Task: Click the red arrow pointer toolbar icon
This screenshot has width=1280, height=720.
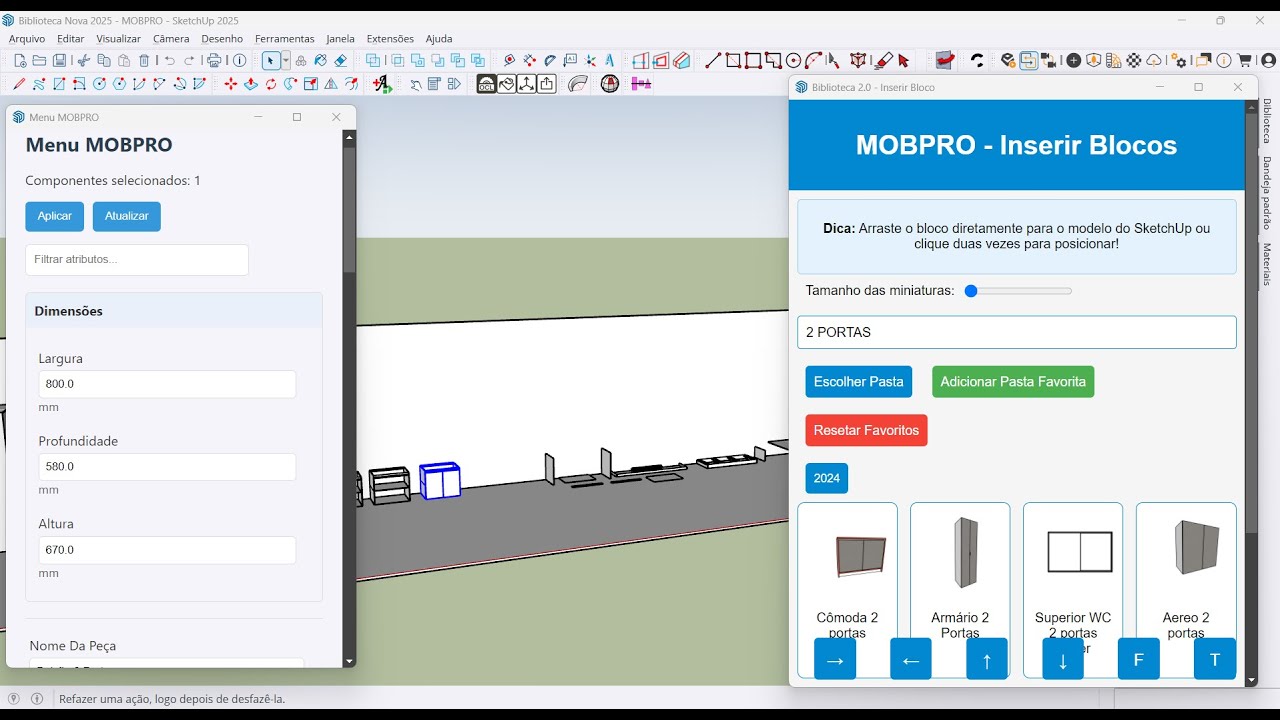Action: (x=903, y=60)
